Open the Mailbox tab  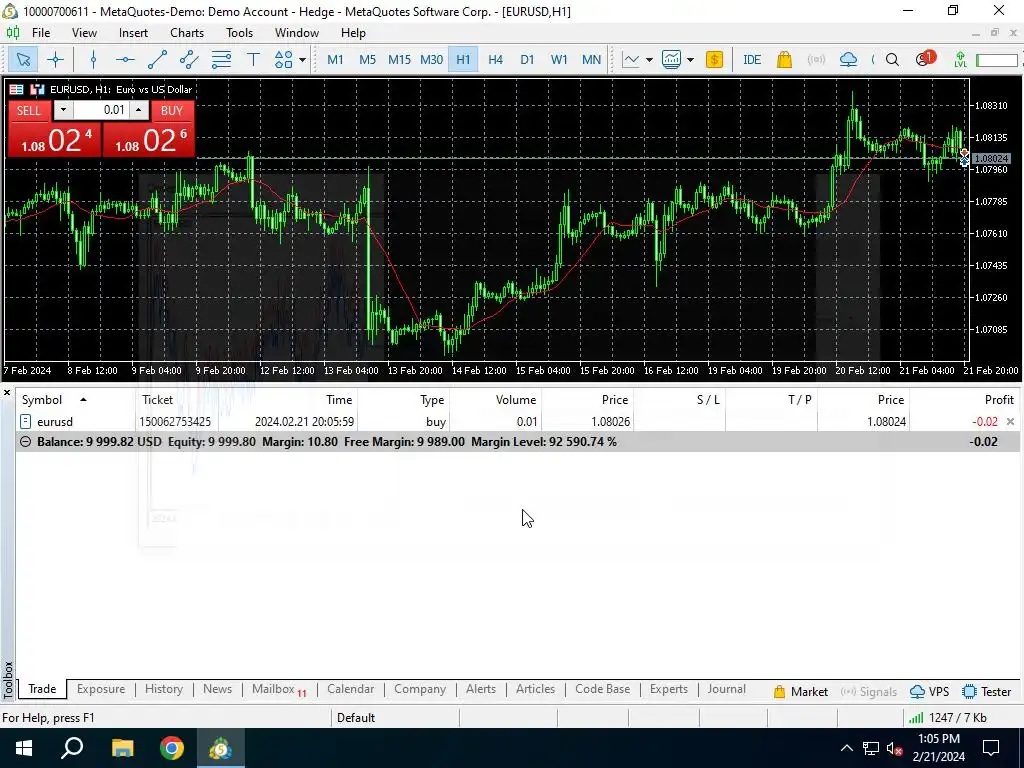tap(279, 689)
